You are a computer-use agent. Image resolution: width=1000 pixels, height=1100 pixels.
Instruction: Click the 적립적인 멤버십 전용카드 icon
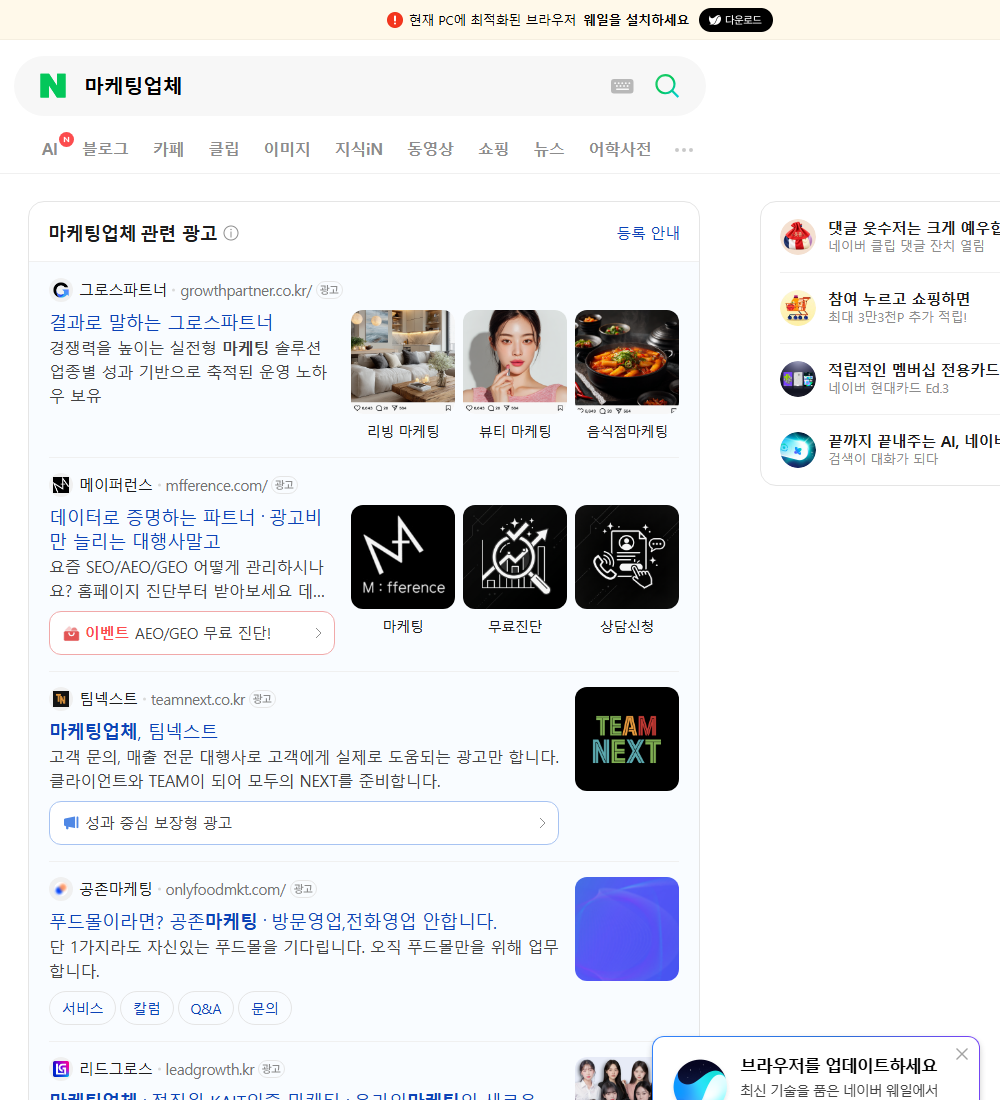pos(798,379)
